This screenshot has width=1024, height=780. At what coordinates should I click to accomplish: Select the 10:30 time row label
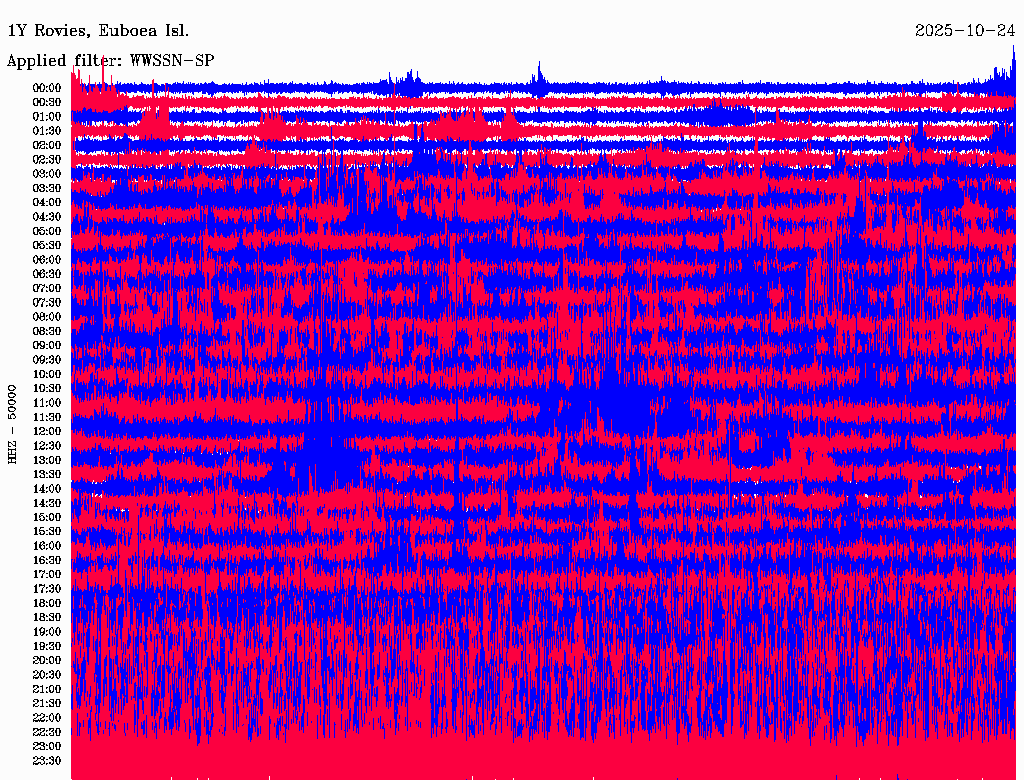(x=47, y=389)
